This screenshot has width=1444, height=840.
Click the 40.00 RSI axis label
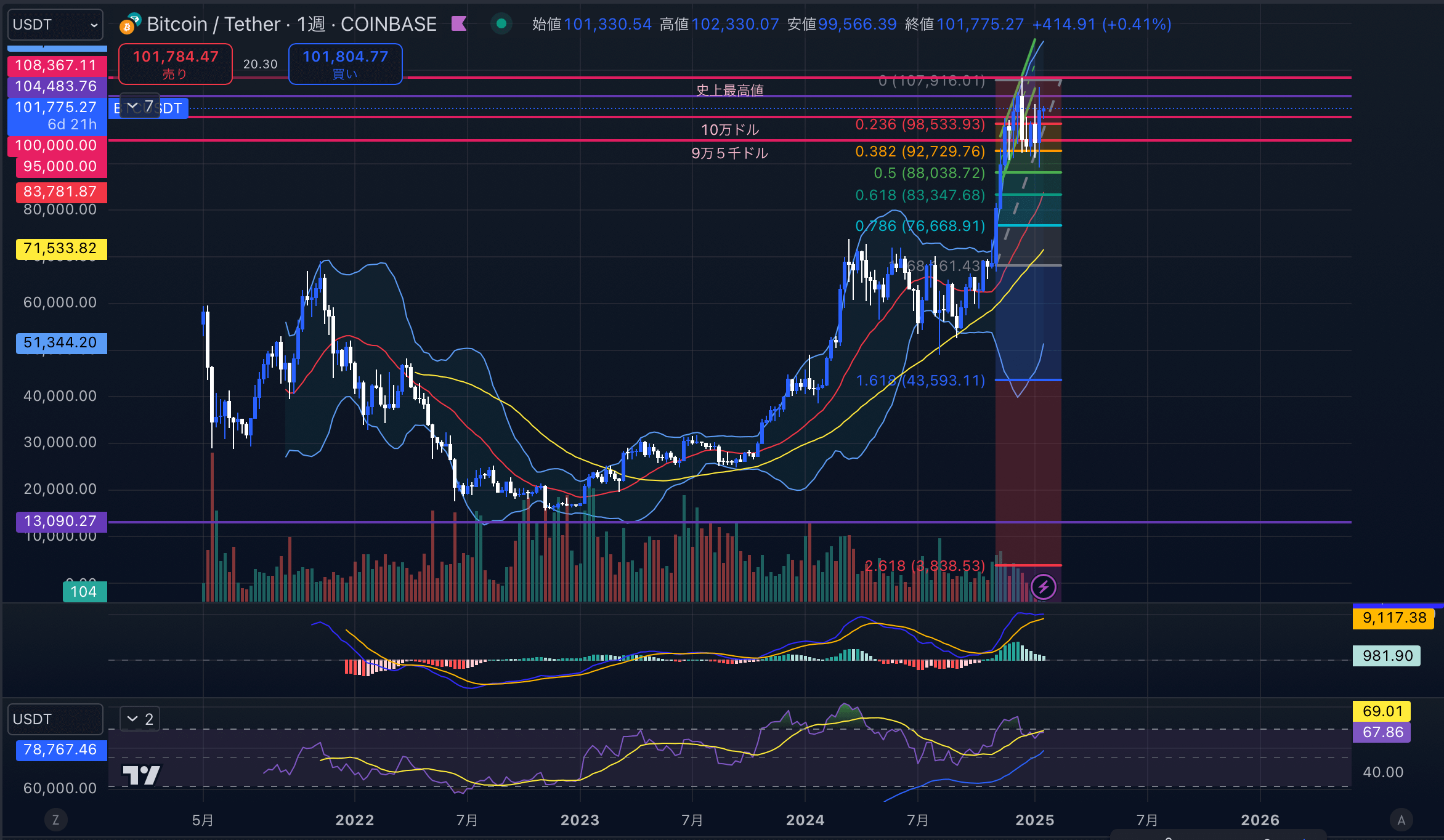[x=1383, y=772]
